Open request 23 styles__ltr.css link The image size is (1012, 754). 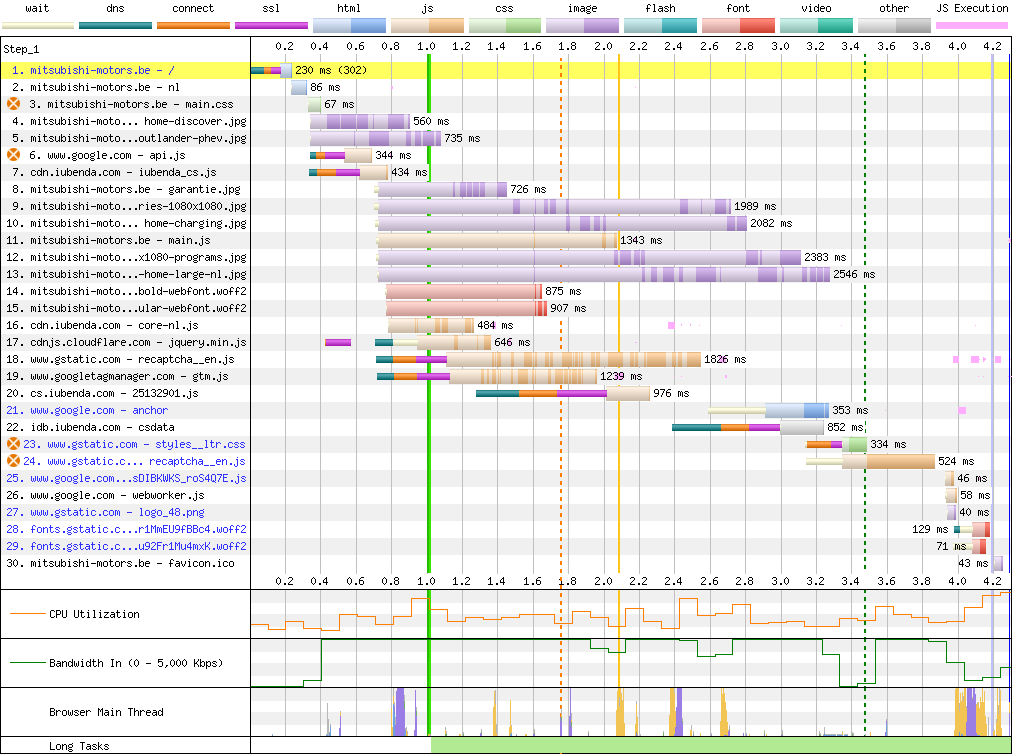(134, 444)
